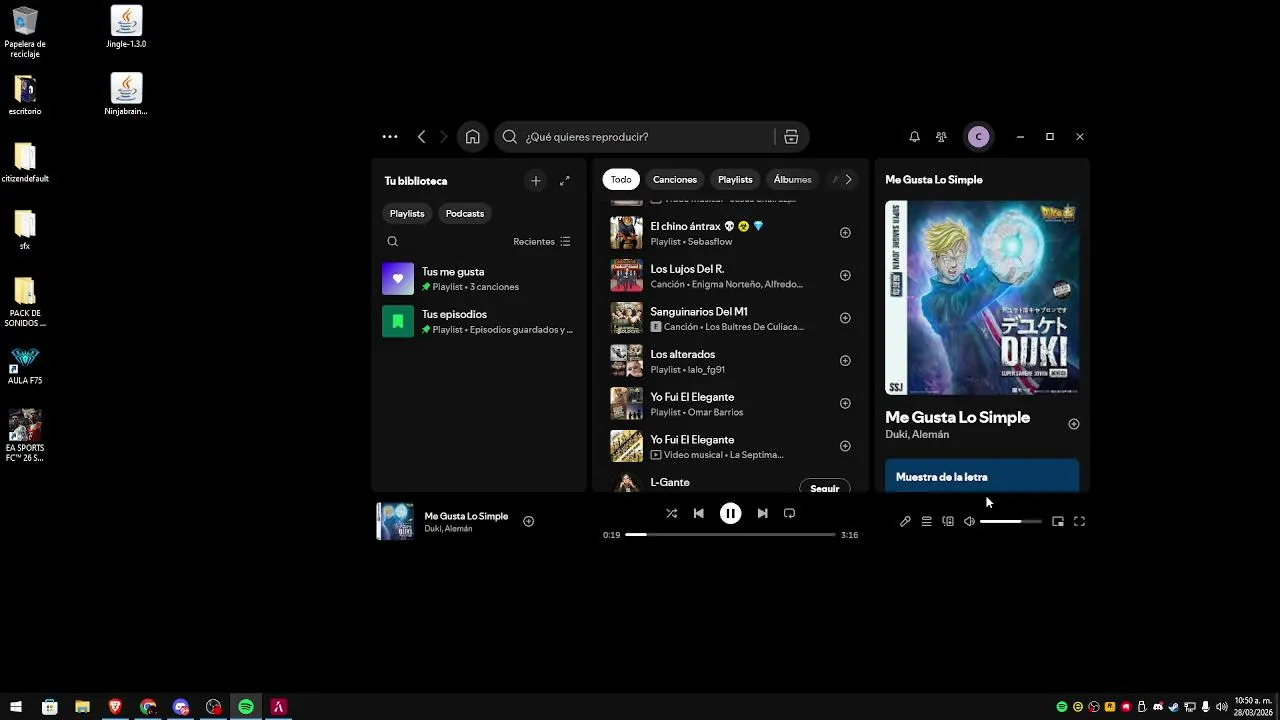Open the notifications bell

tap(914, 137)
